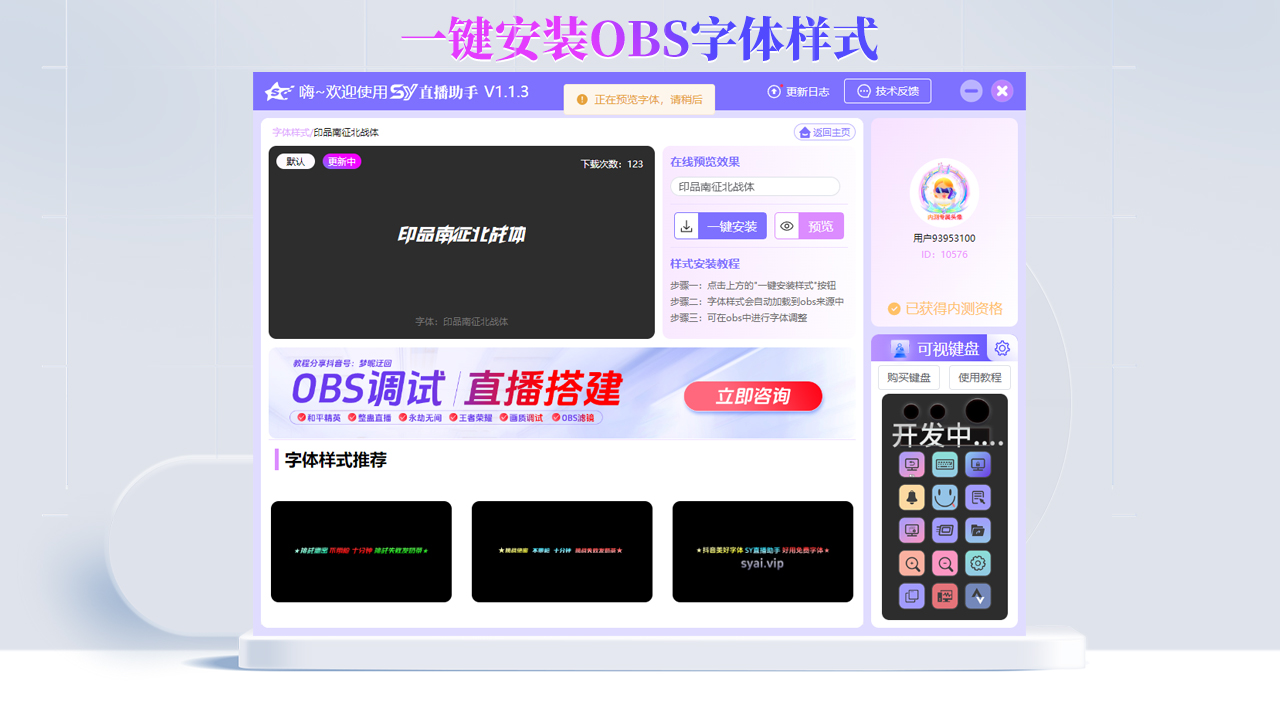Select the monitor-with-lock icon in the keyboard grid
Viewport: 1280px width, 720px height.
tap(977, 464)
